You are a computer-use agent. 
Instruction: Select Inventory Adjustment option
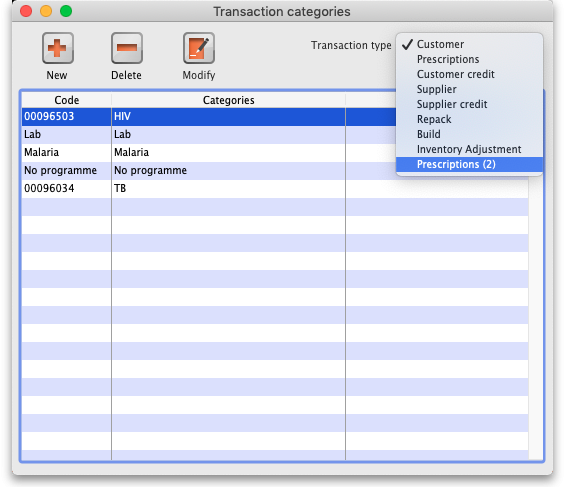469,149
